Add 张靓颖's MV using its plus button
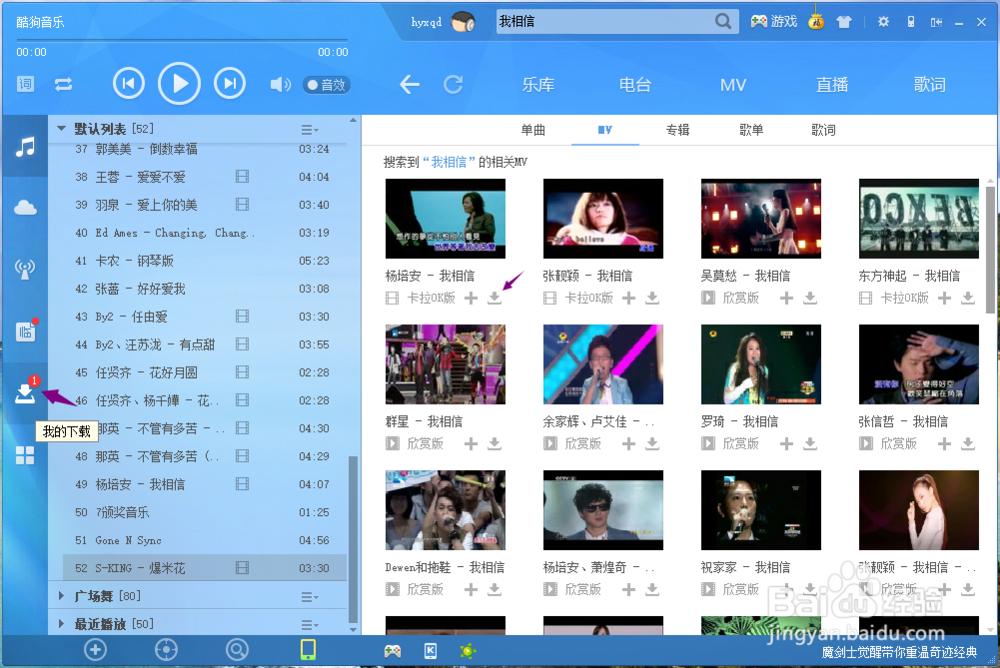This screenshot has height=668, width=1000. pyautogui.click(x=628, y=297)
